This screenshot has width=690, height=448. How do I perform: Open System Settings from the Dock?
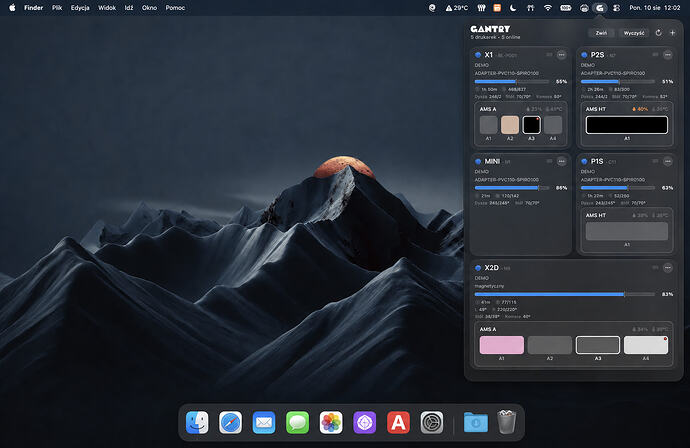432,422
